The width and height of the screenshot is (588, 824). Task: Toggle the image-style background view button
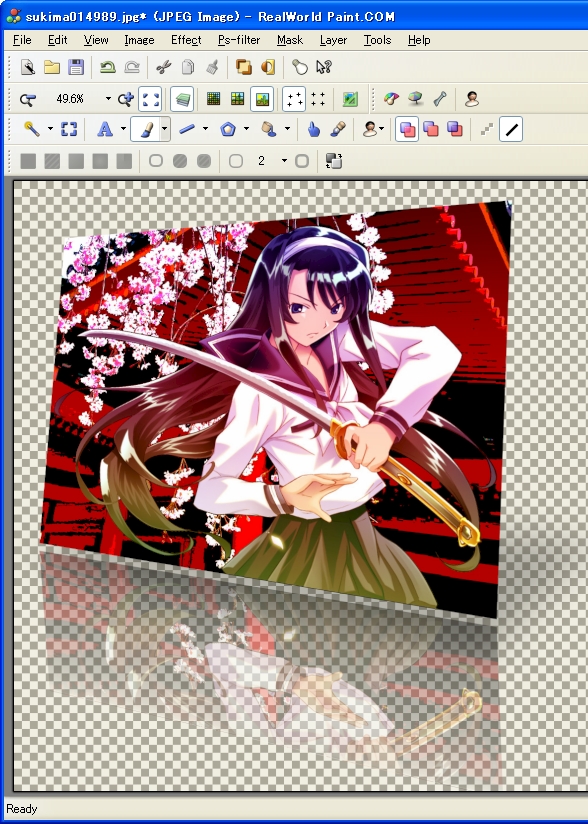click(x=262, y=99)
